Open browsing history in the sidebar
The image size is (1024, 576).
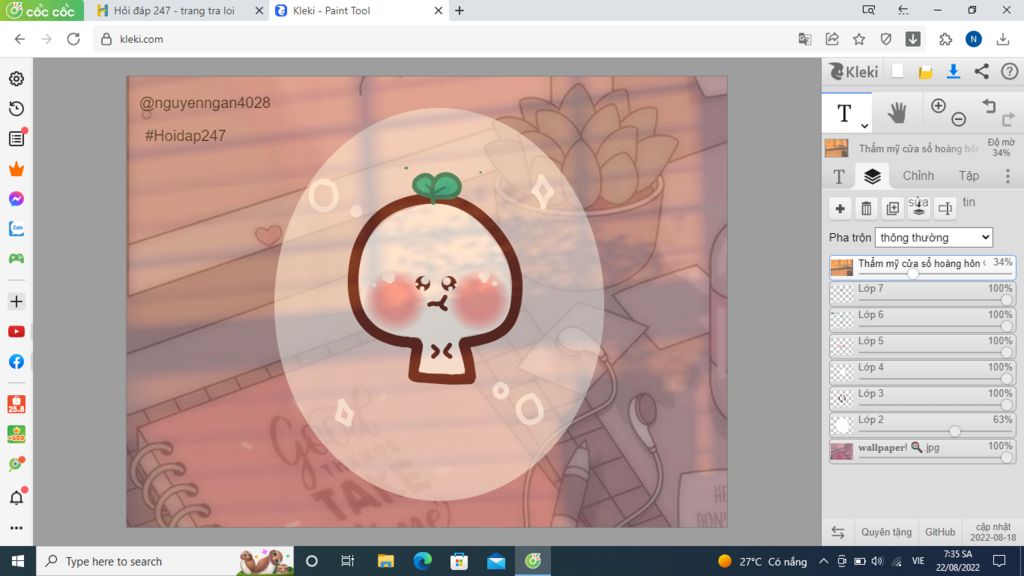[x=16, y=108]
